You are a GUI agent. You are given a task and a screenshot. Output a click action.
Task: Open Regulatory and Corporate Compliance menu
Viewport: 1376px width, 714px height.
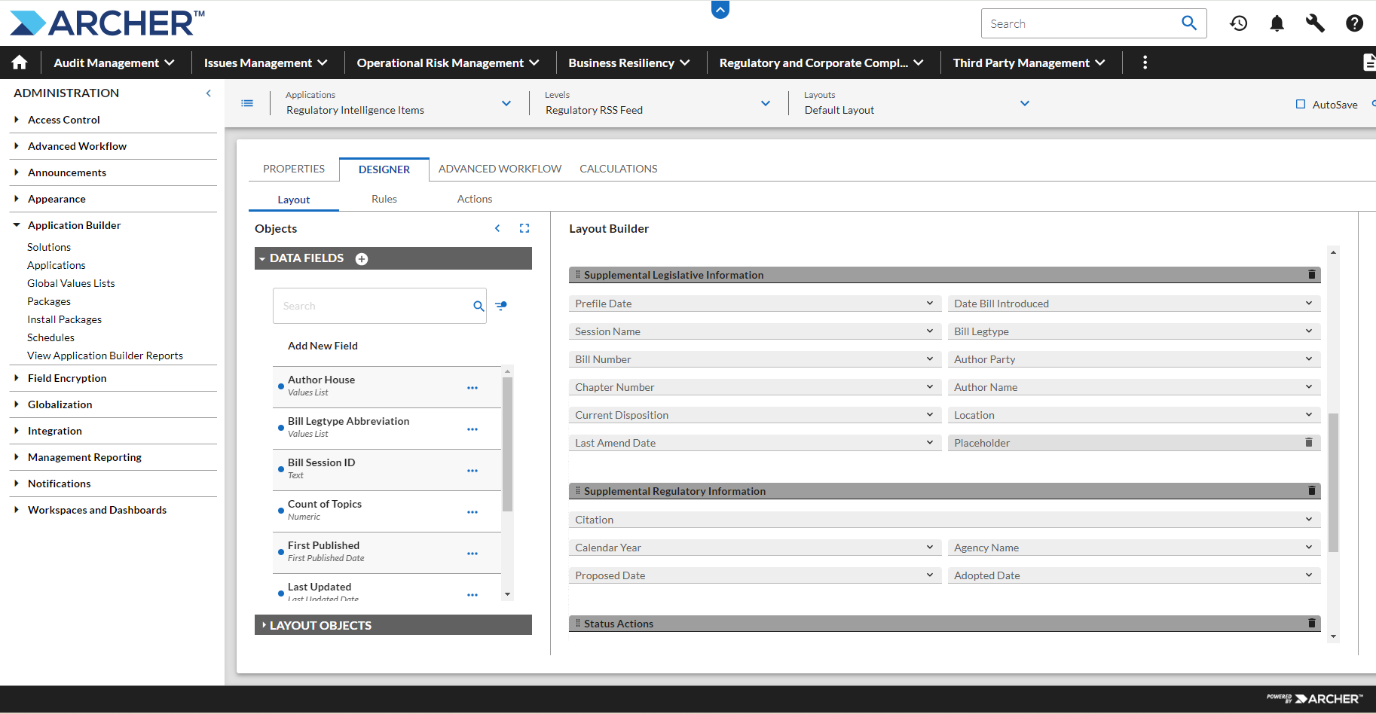click(819, 62)
